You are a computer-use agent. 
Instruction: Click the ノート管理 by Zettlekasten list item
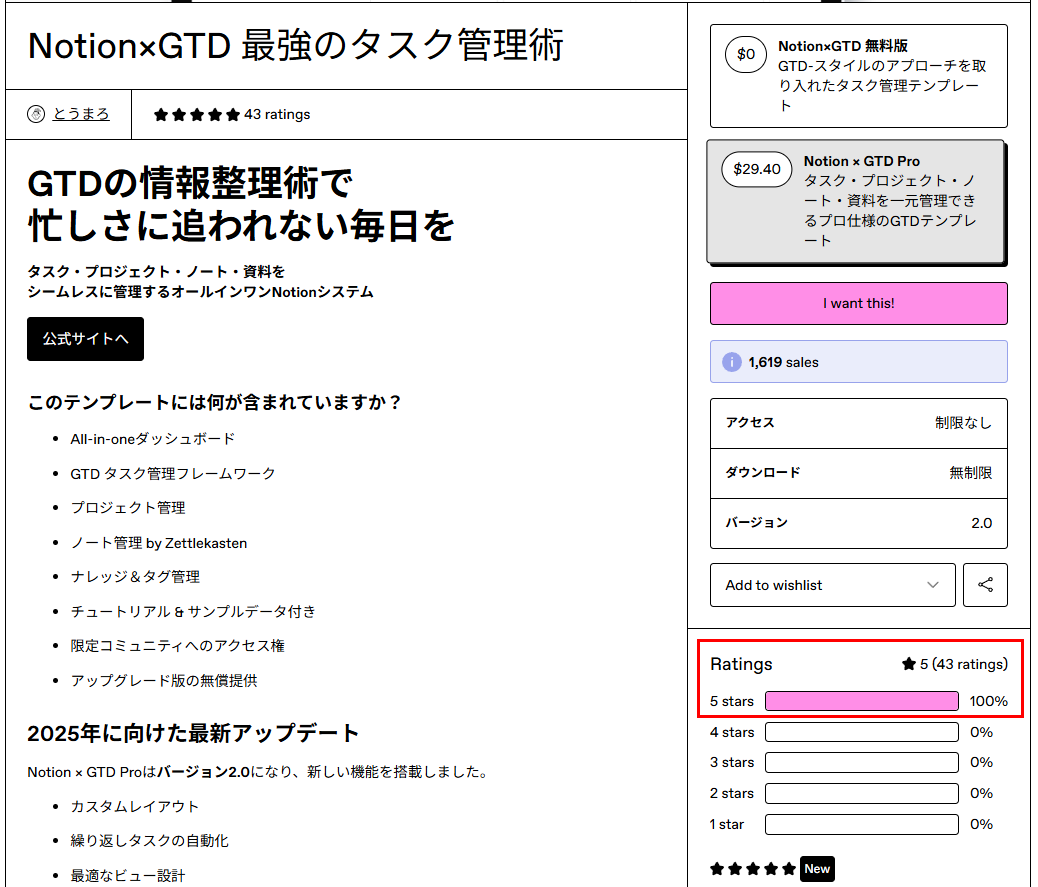[159, 543]
